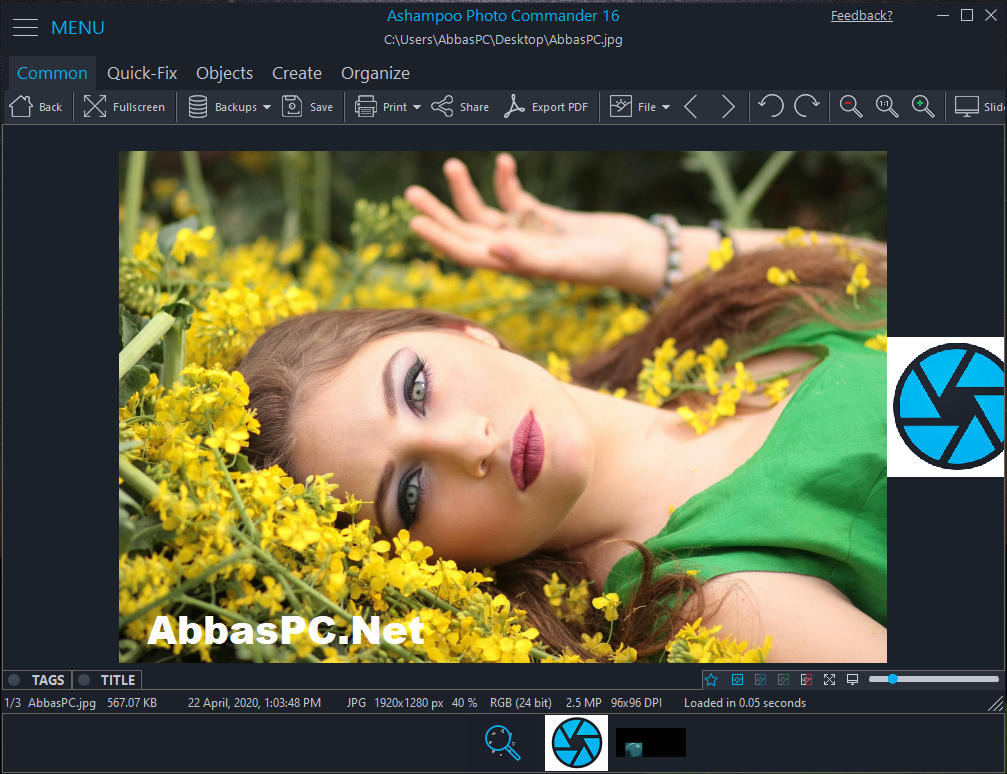1007x774 pixels.
Task: Click the window resize grip corner
Action: point(996,703)
